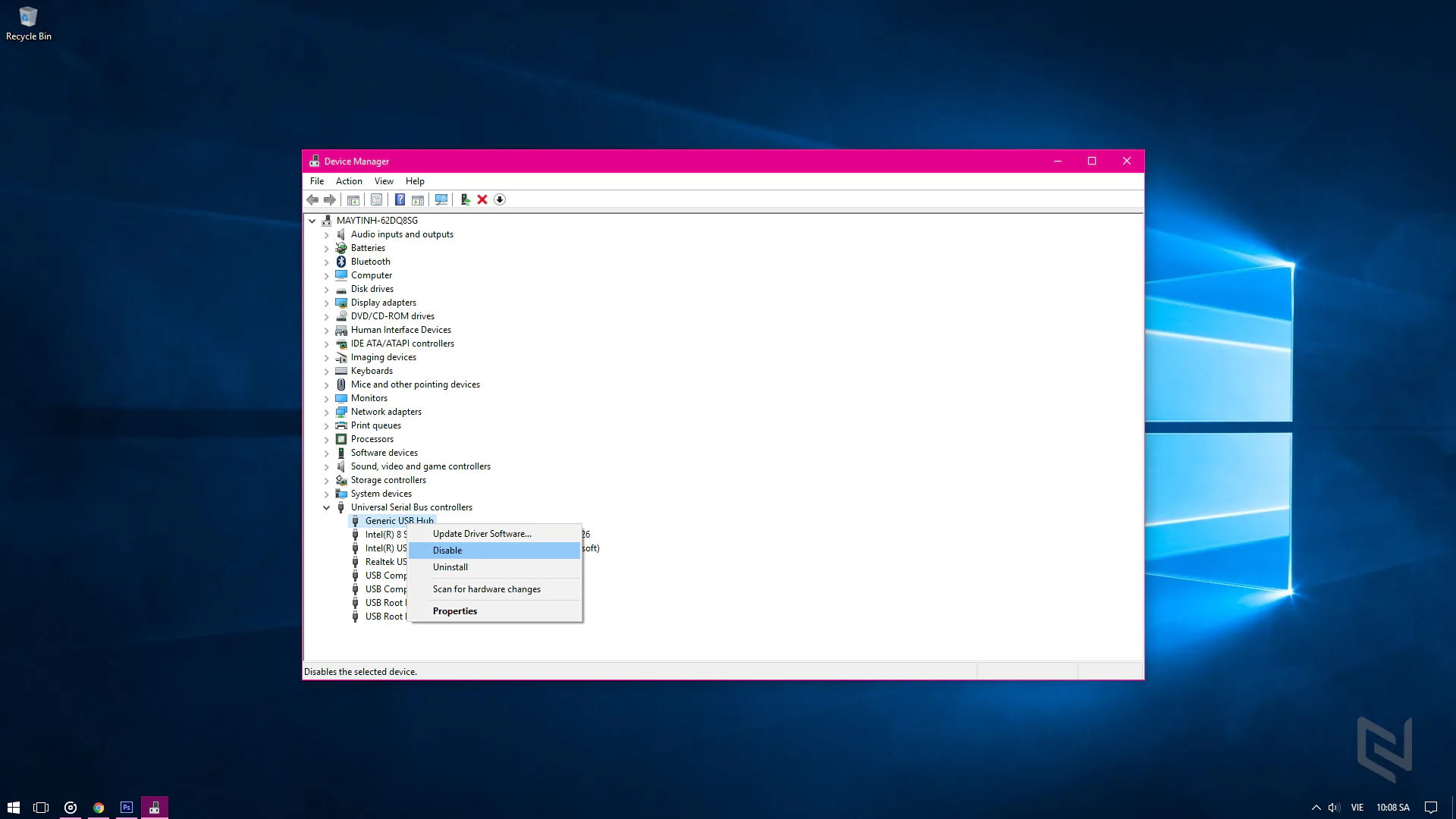Click the 10:08 SA clock
The height and width of the screenshot is (819, 1456).
[x=1393, y=808]
